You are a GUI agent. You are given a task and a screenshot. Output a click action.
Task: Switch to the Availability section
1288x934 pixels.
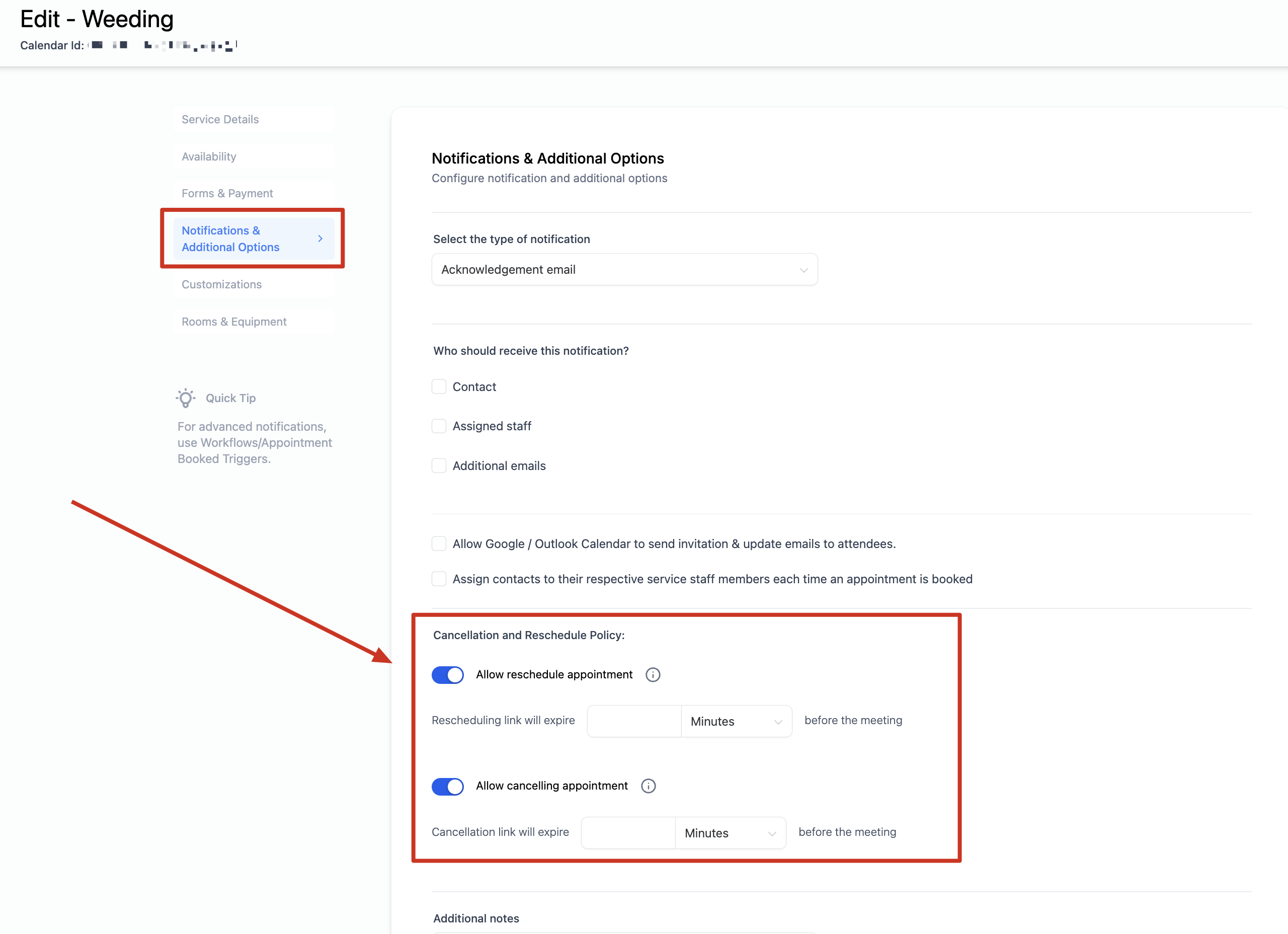tap(254, 156)
